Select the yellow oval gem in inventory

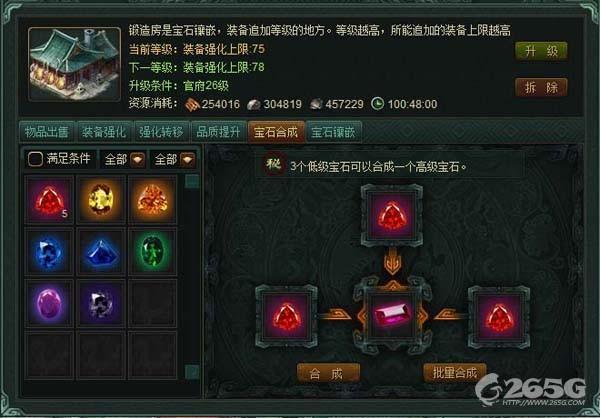(x=101, y=200)
